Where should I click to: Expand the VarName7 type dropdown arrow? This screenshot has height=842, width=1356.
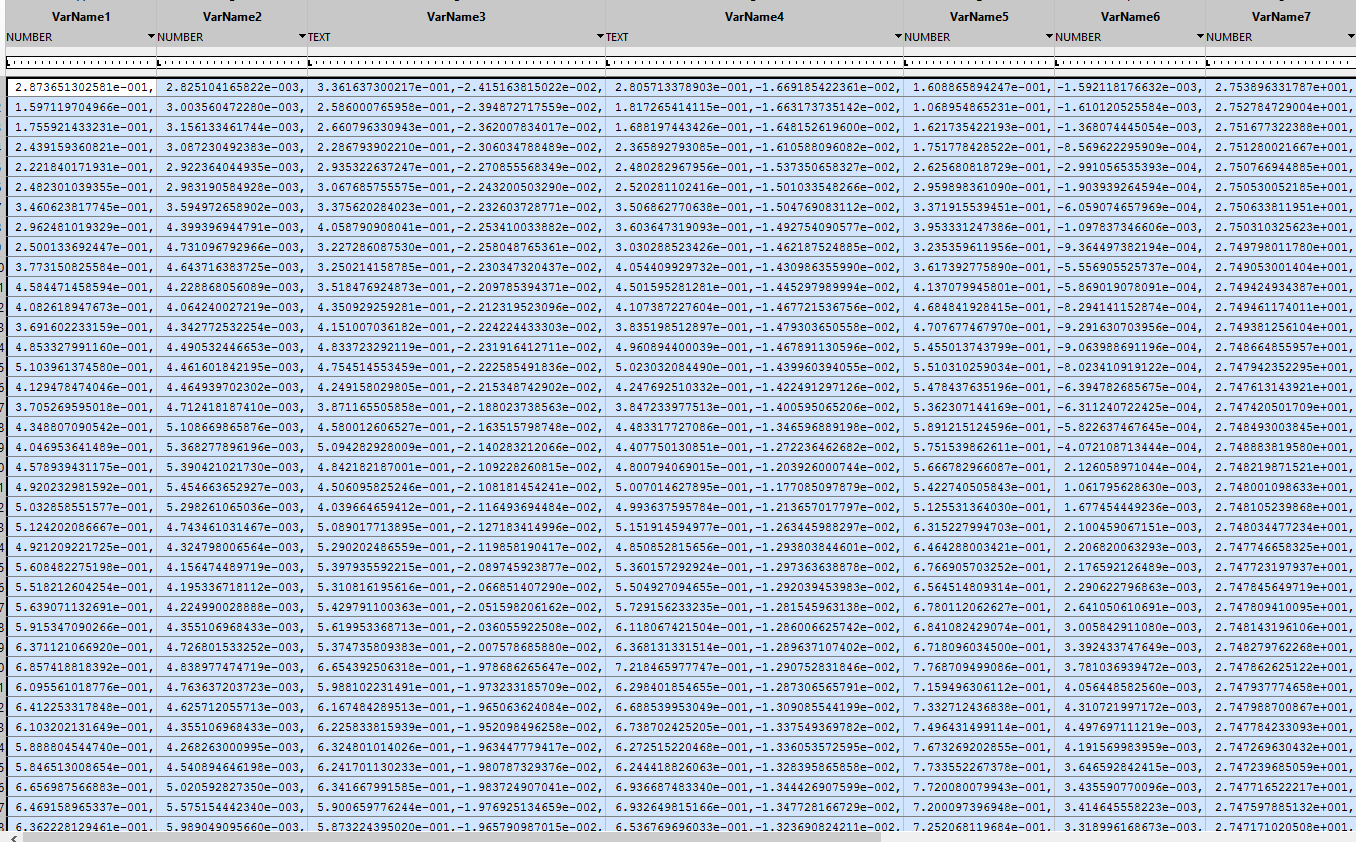tap(1349, 37)
